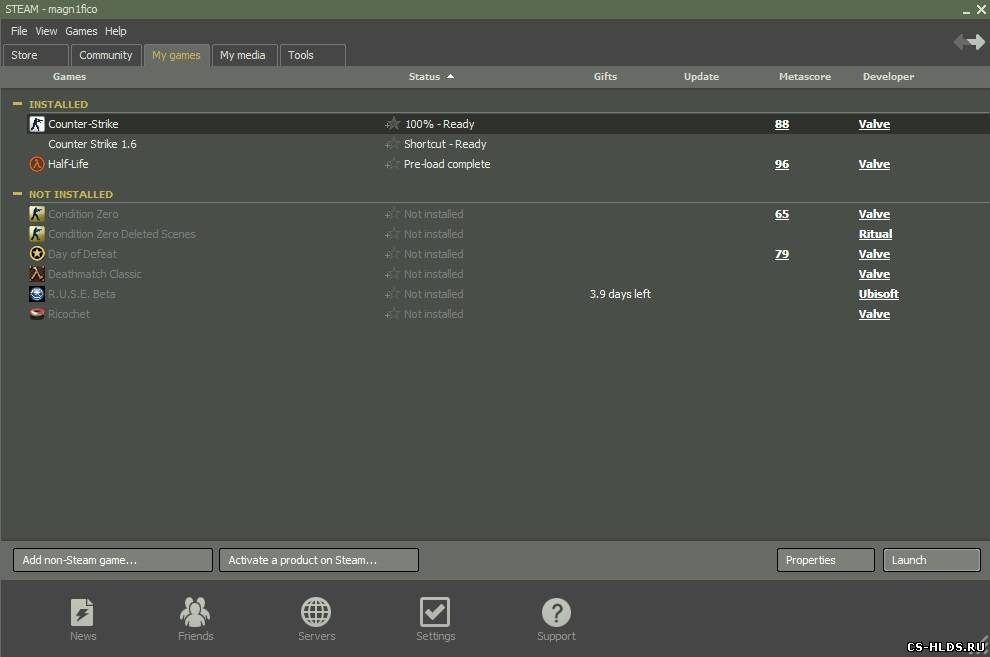This screenshot has height=657, width=990.
Task: Open the Friends icon
Action: click(195, 612)
